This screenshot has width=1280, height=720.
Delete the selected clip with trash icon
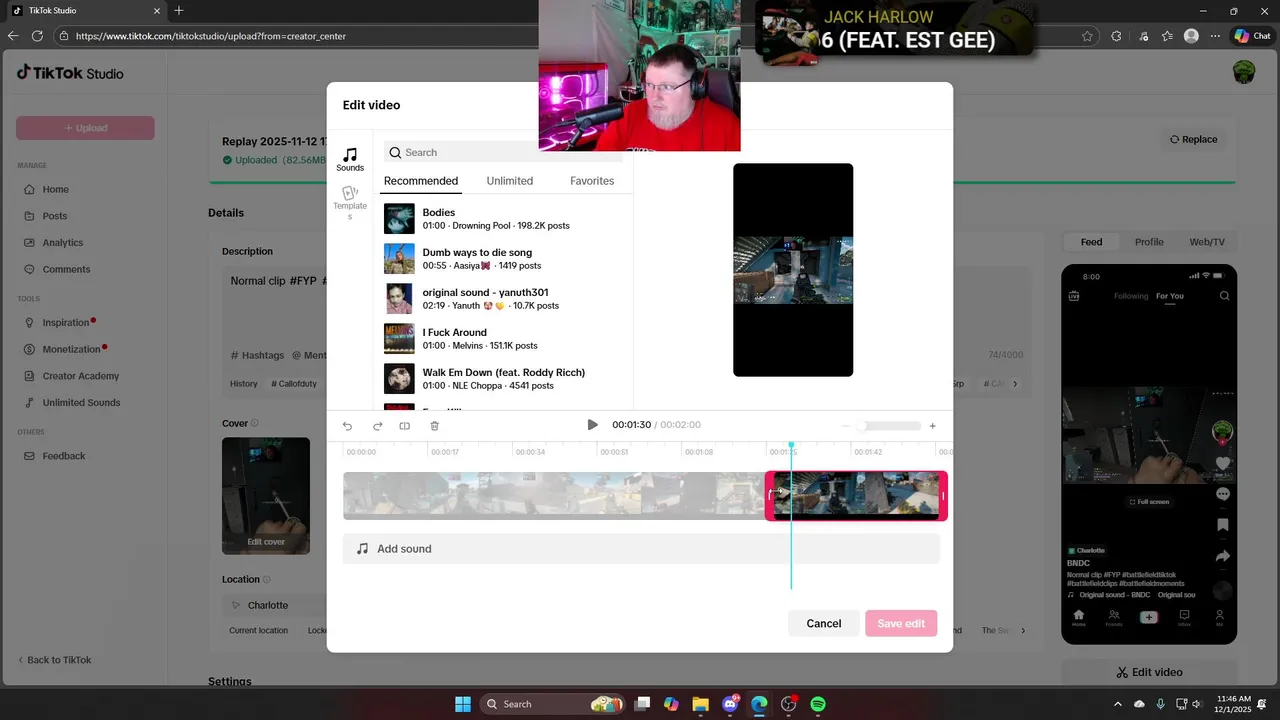[434, 426]
